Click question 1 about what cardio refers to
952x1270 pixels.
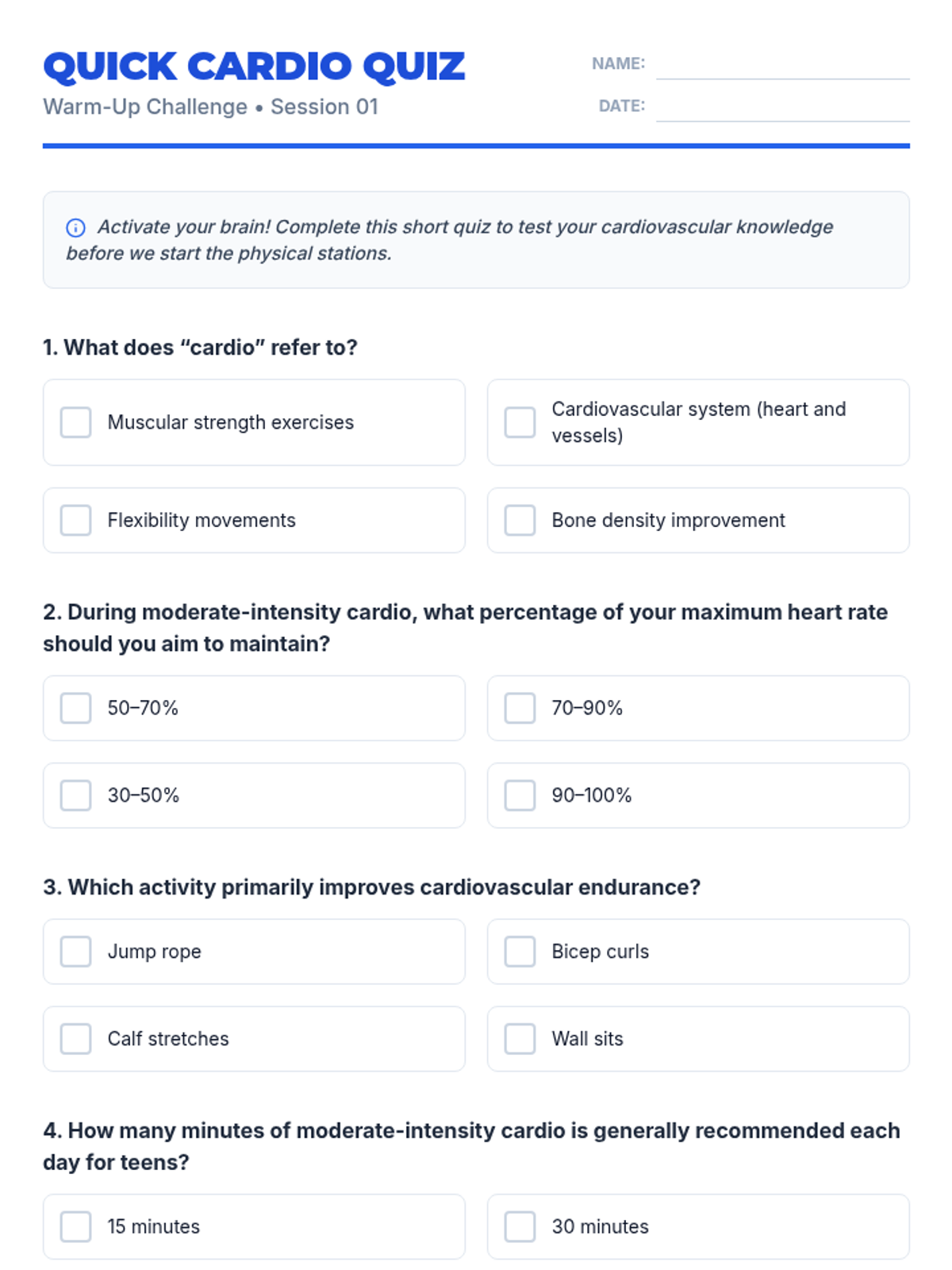(200, 348)
